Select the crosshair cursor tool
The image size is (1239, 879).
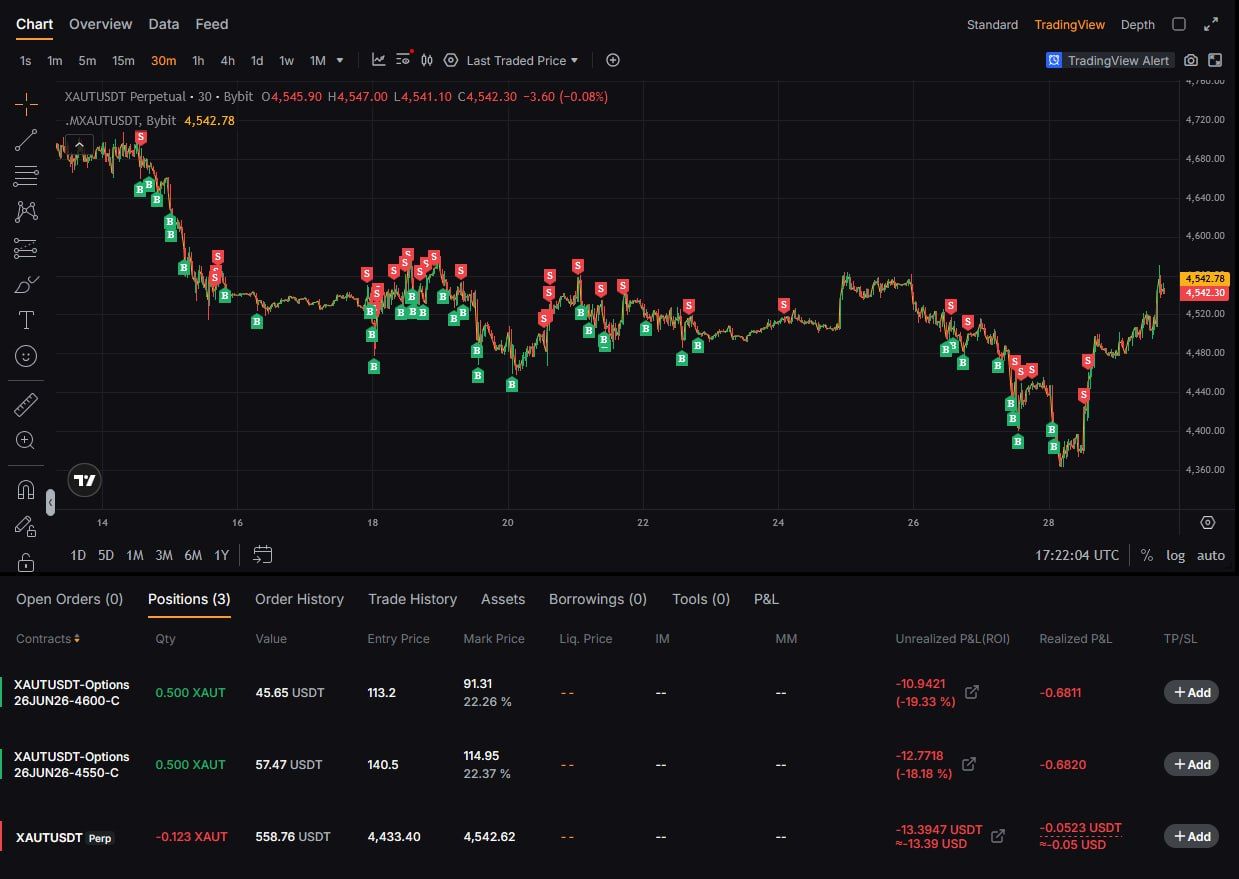26,103
